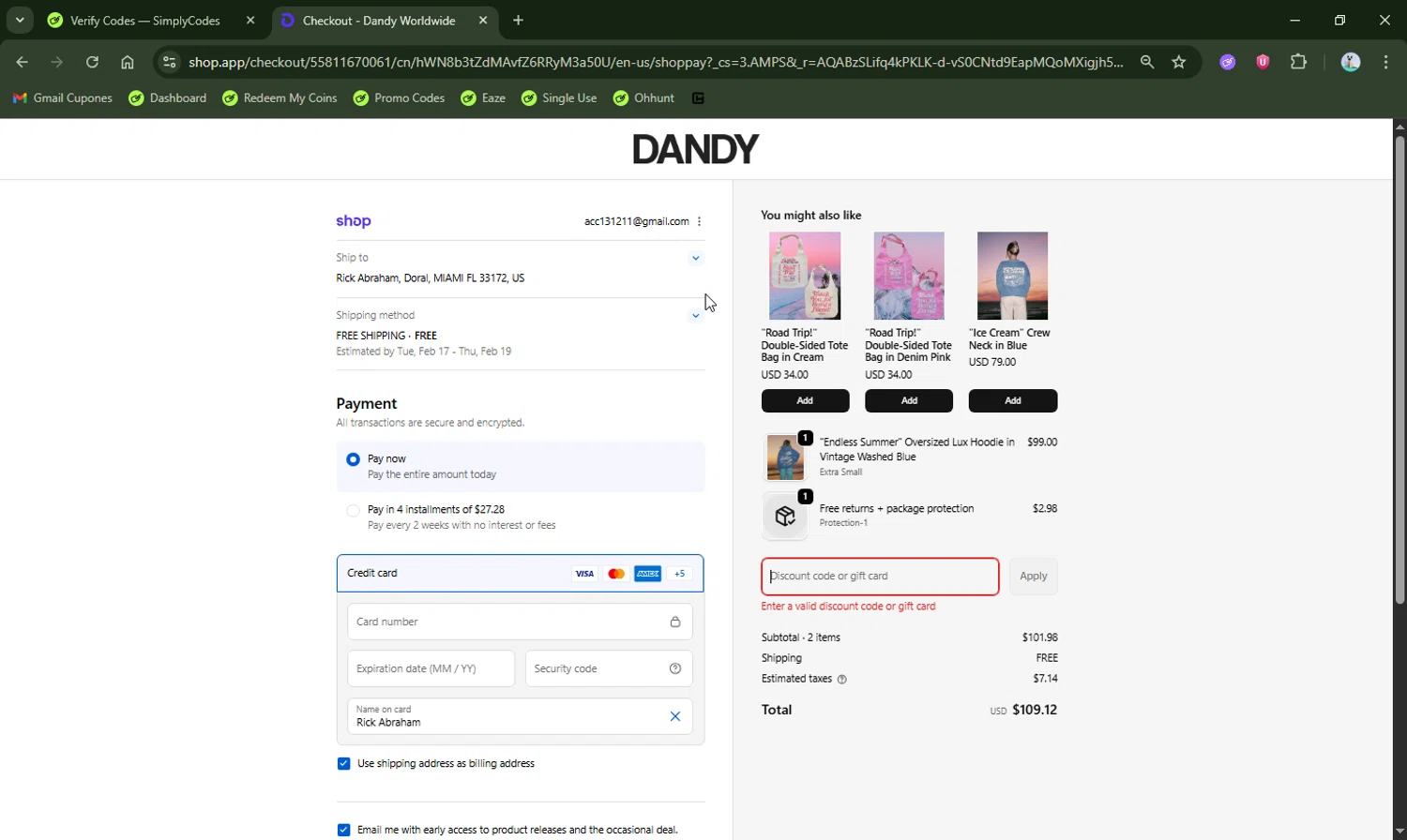Open Endless Summer Hoodie thumbnail
1407x840 pixels.
pyautogui.click(x=785, y=457)
